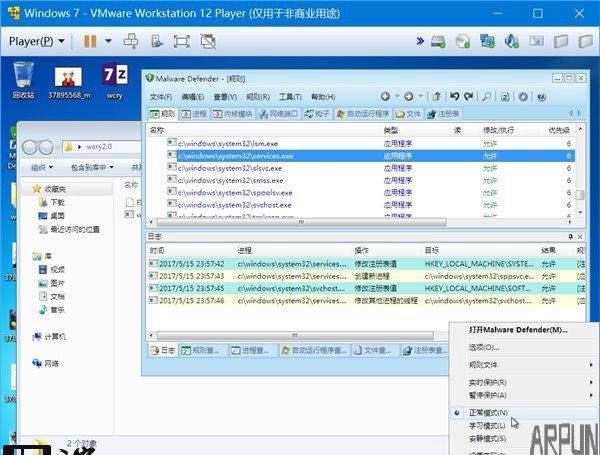This screenshot has width=600, height=455.
Task: Click the back arrow icon in Malware Defender toolbar
Action: click(385, 97)
